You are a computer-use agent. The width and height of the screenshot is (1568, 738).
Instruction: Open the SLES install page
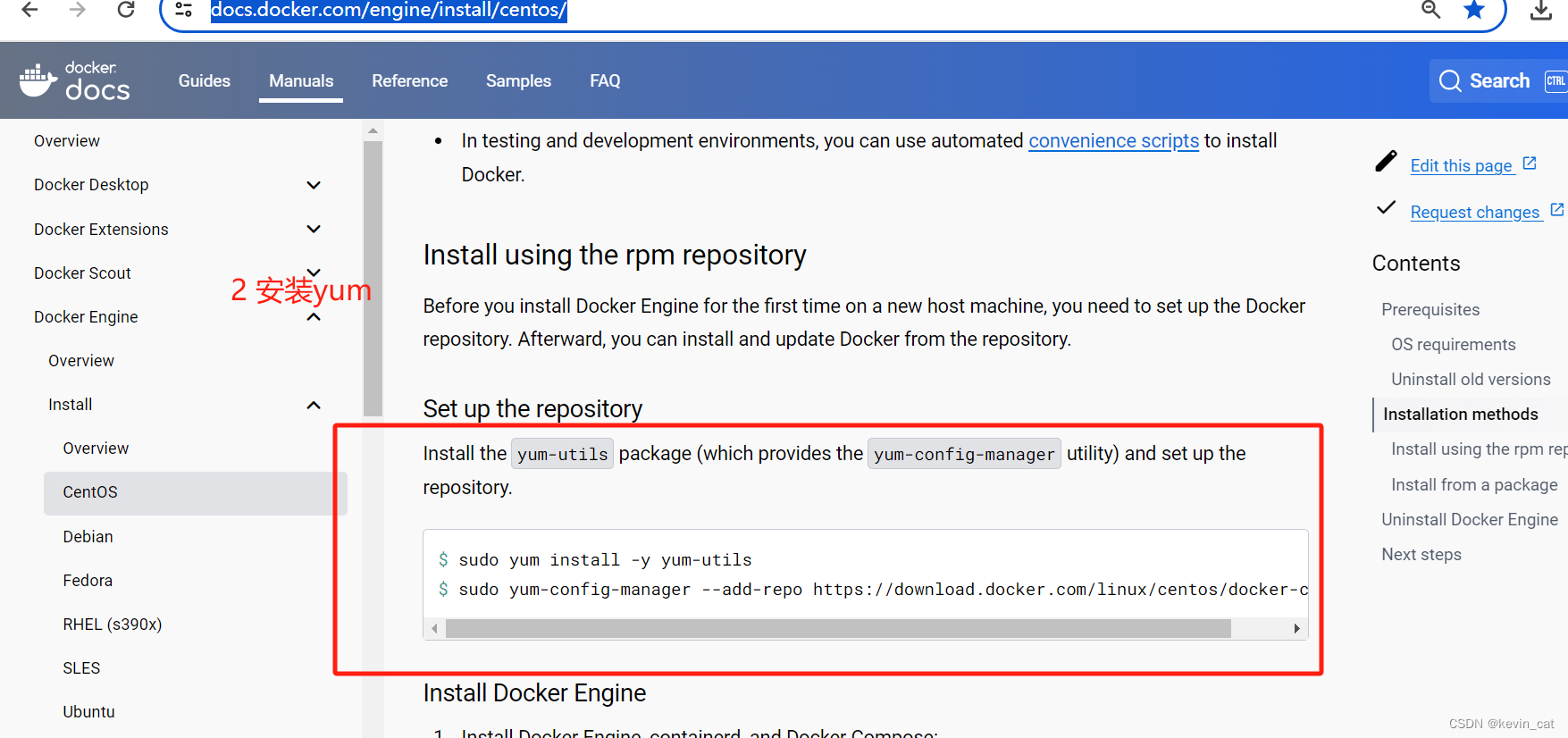pos(81,668)
